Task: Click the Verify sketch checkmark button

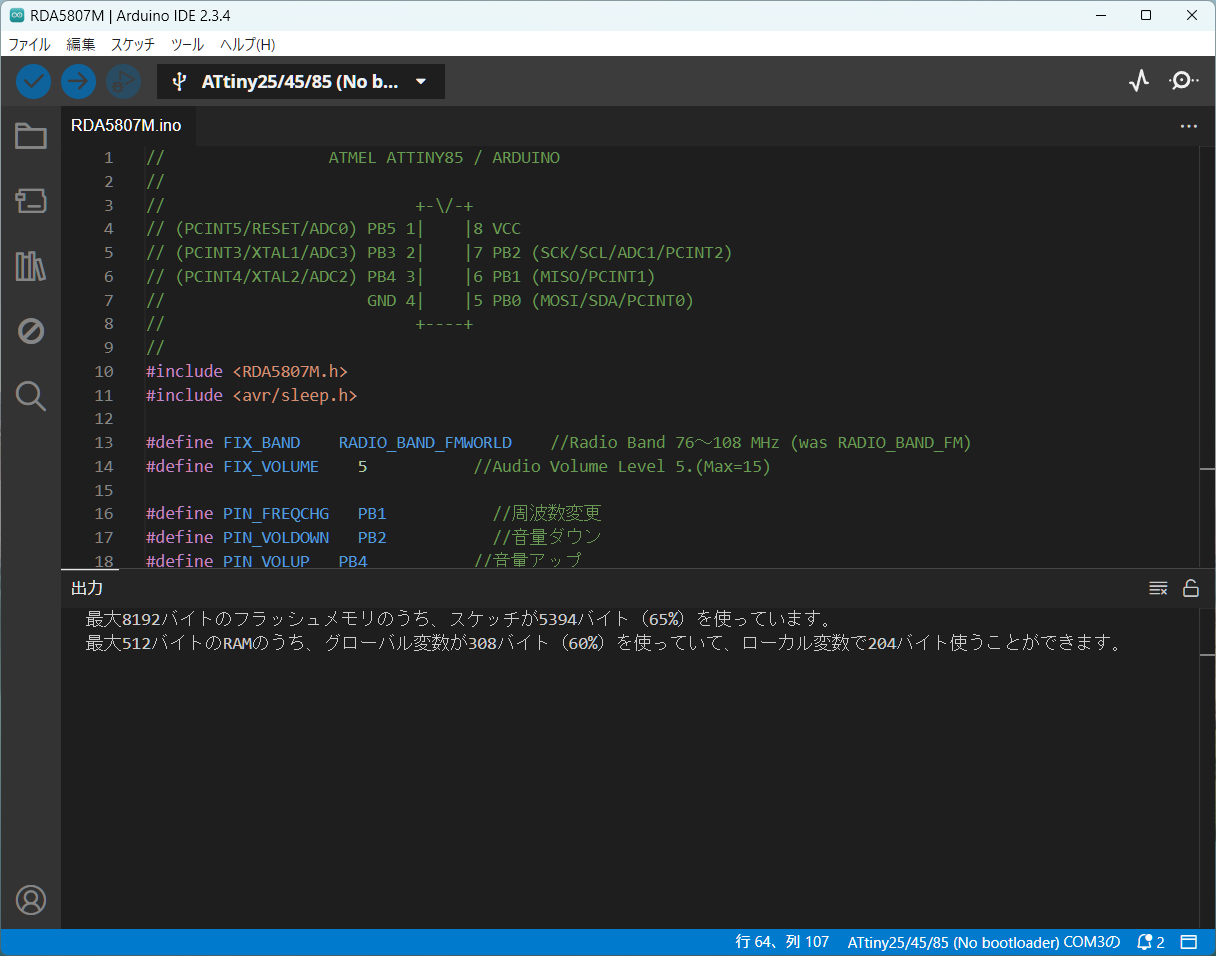Action: pos(34,81)
